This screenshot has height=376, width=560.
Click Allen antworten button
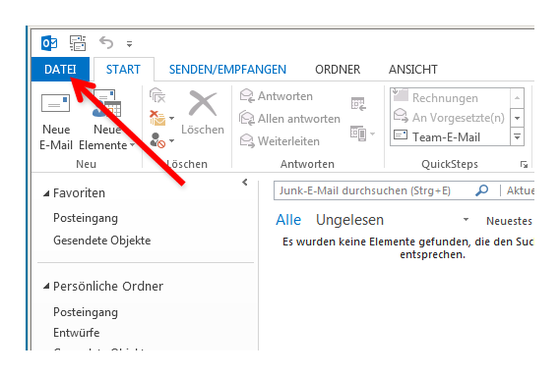[x=290, y=118]
